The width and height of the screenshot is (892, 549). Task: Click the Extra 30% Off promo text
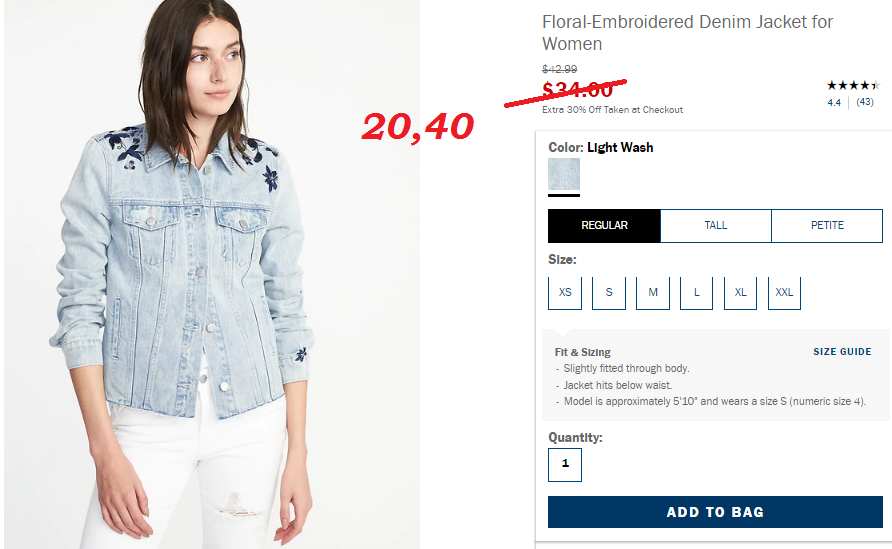click(x=612, y=110)
